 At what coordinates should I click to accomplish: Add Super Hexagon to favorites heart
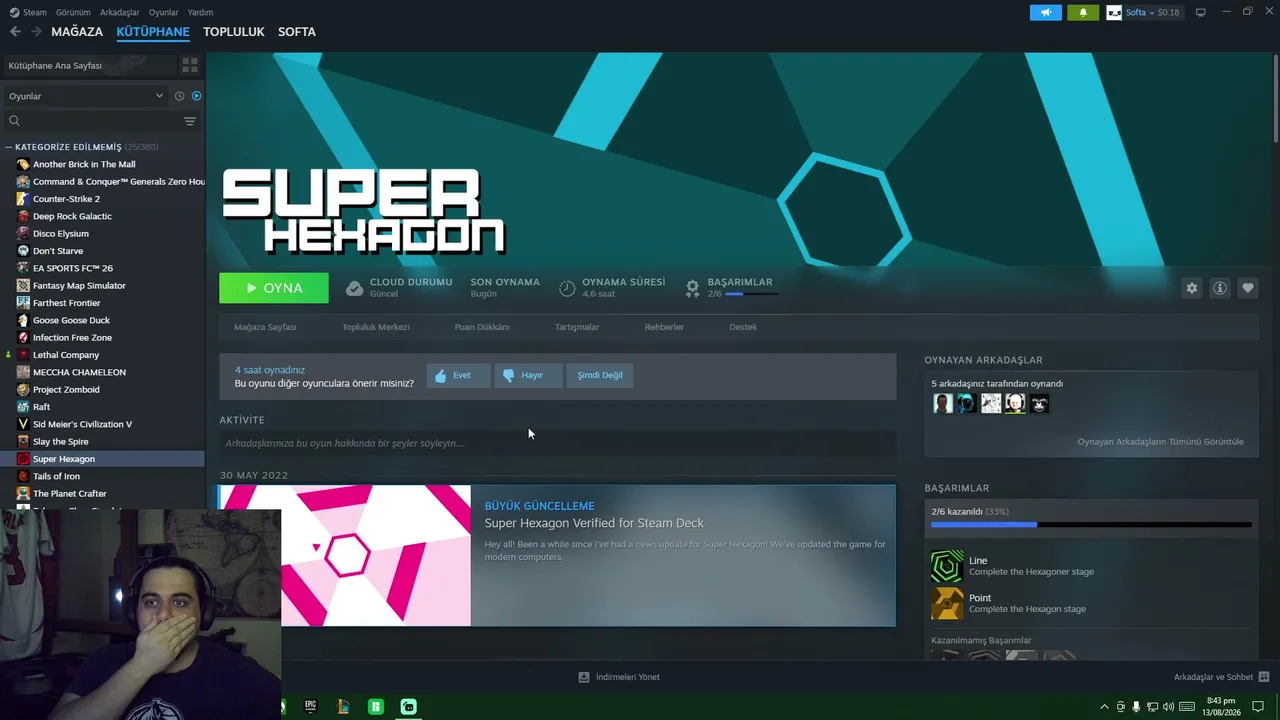pyautogui.click(x=1247, y=288)
